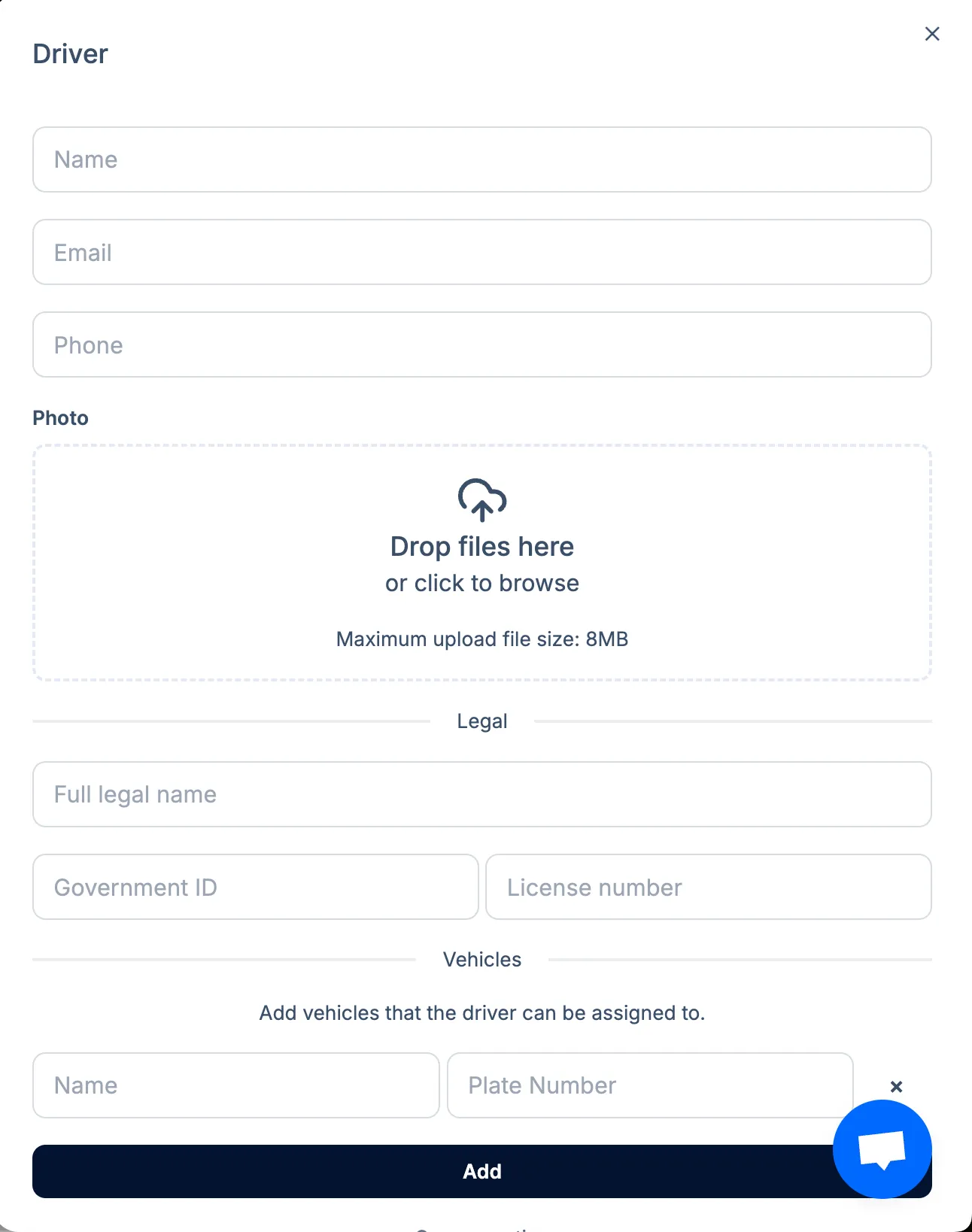Click the or click to browse text

point(481,582)
